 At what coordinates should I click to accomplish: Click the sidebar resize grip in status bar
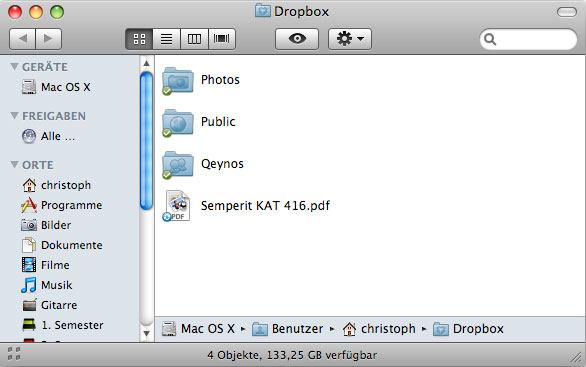tap(14, 354)
